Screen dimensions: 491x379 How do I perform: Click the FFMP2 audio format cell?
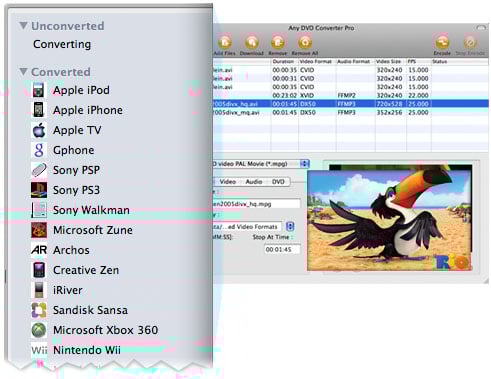347,95
